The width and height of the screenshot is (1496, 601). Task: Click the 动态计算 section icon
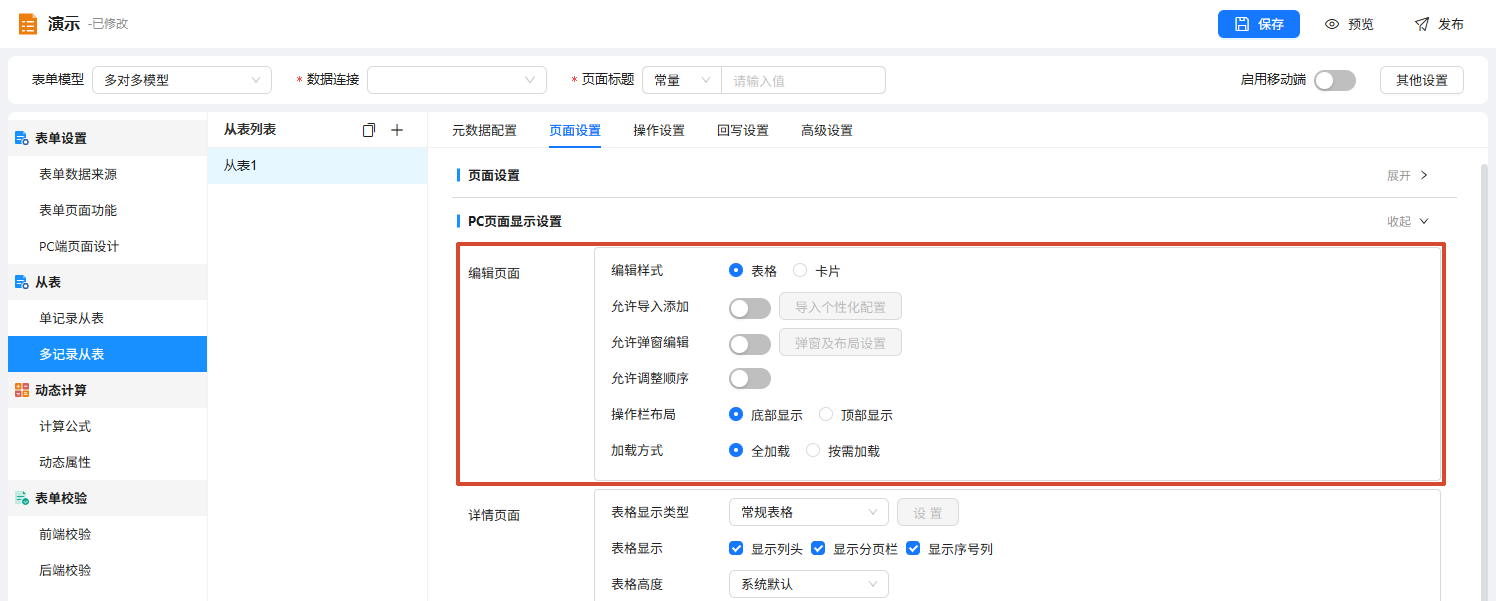click(x=21, y=390)
